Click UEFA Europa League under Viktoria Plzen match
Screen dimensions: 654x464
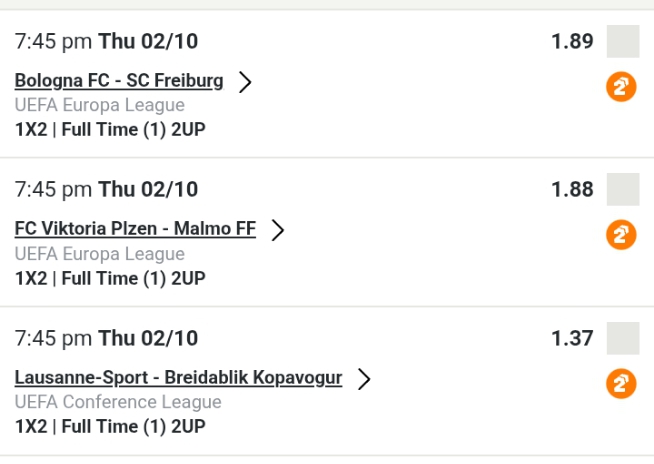[x=100, y=254]
